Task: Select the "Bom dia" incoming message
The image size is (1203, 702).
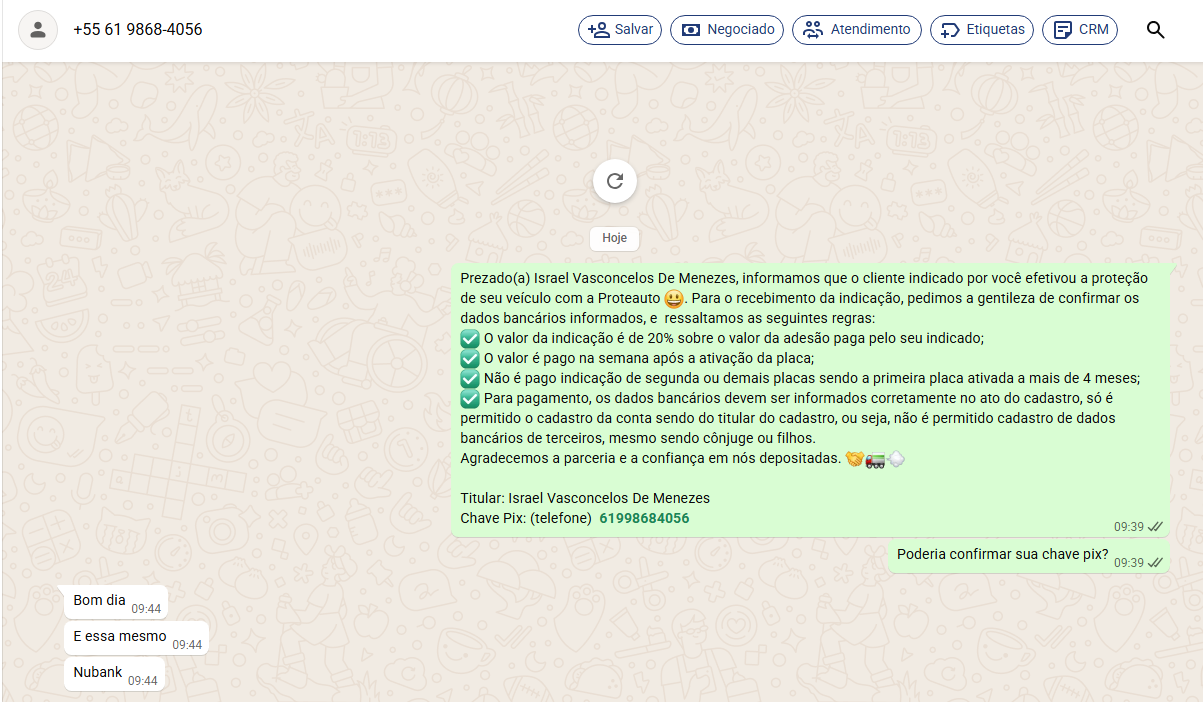Action: coord(100,601)
